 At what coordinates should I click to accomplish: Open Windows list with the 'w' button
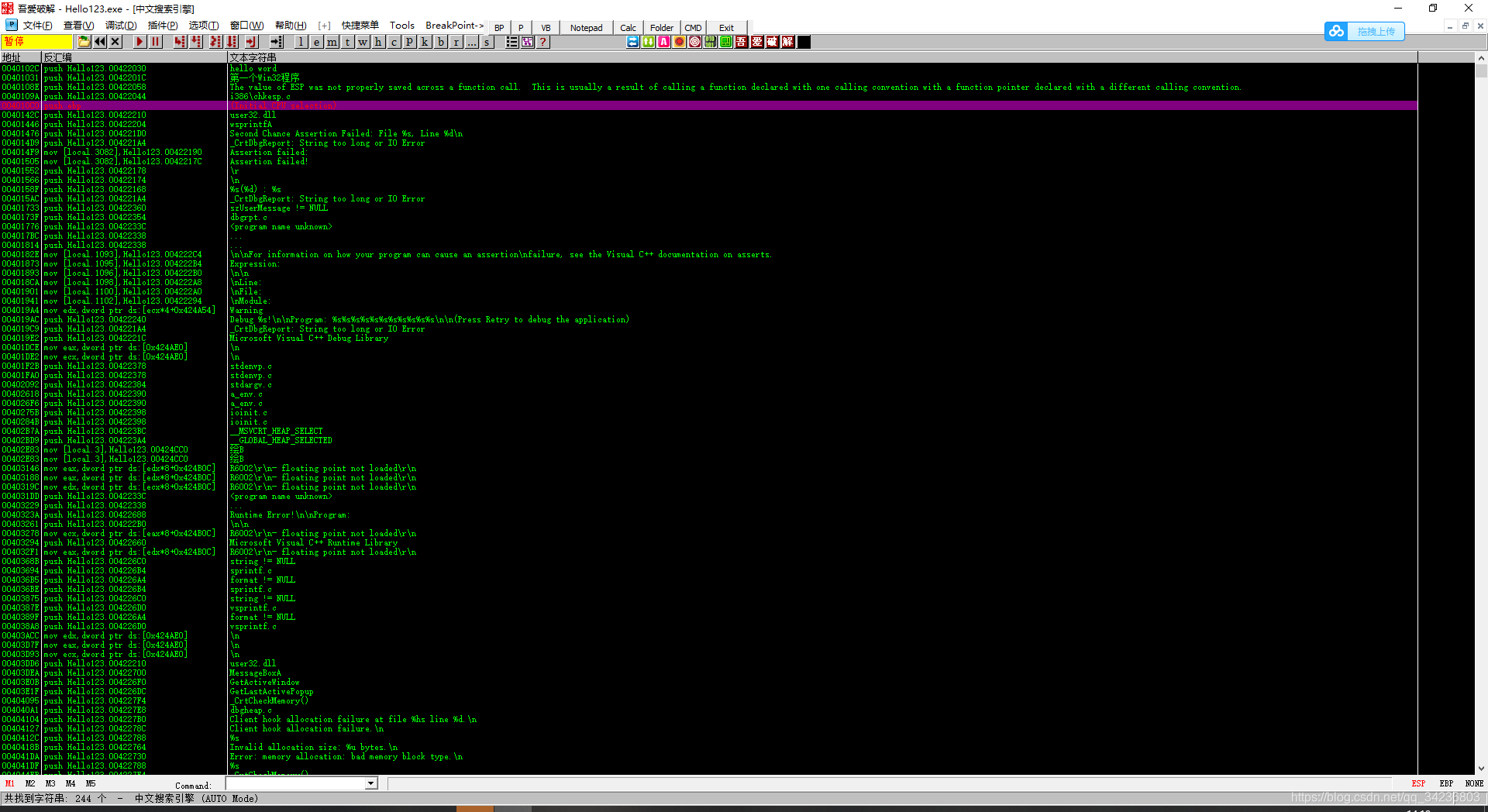point(363,42)
